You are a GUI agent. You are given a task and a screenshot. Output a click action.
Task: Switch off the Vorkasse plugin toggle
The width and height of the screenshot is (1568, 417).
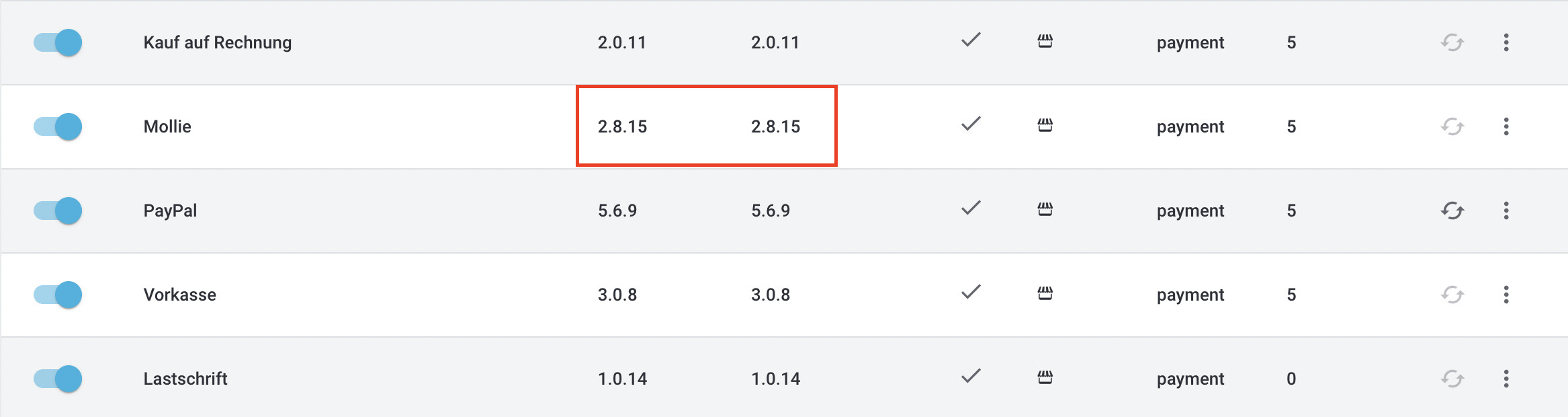[58, 295]
